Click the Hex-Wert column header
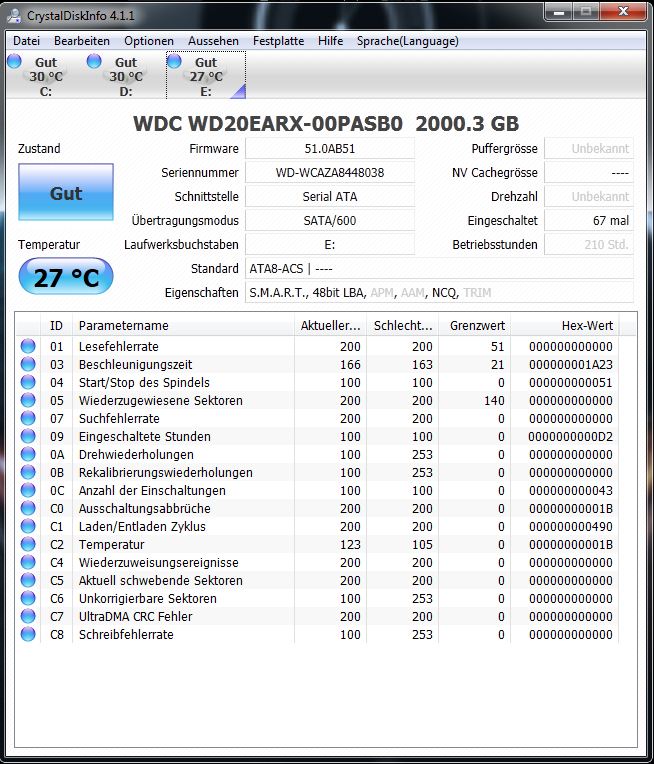 coord(565,325)
